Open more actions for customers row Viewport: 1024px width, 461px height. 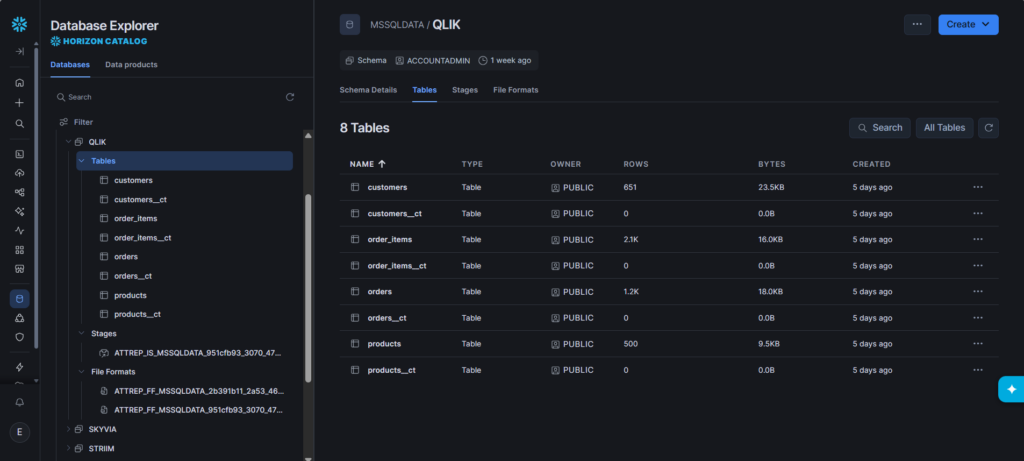(x=978, y=187)
